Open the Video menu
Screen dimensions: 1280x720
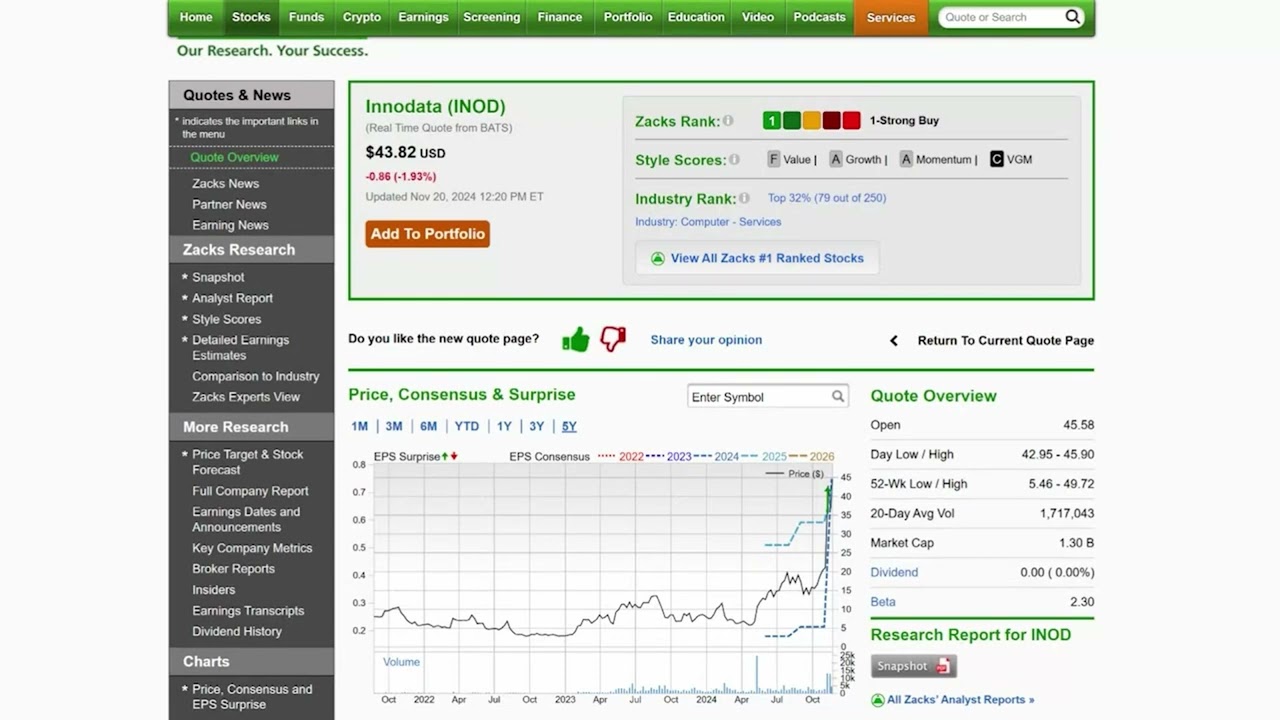point(758,17)
